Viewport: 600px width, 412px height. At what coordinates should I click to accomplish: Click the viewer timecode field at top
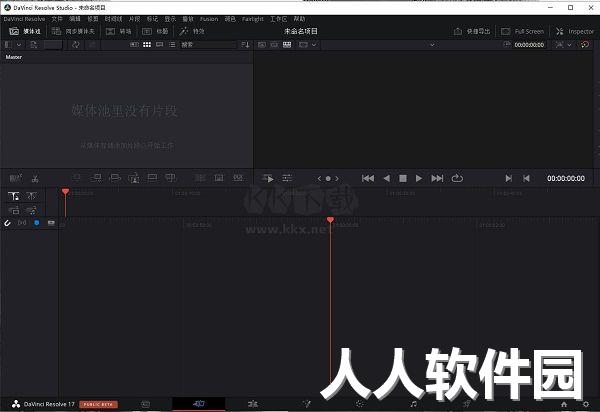(x=529, y=45)
